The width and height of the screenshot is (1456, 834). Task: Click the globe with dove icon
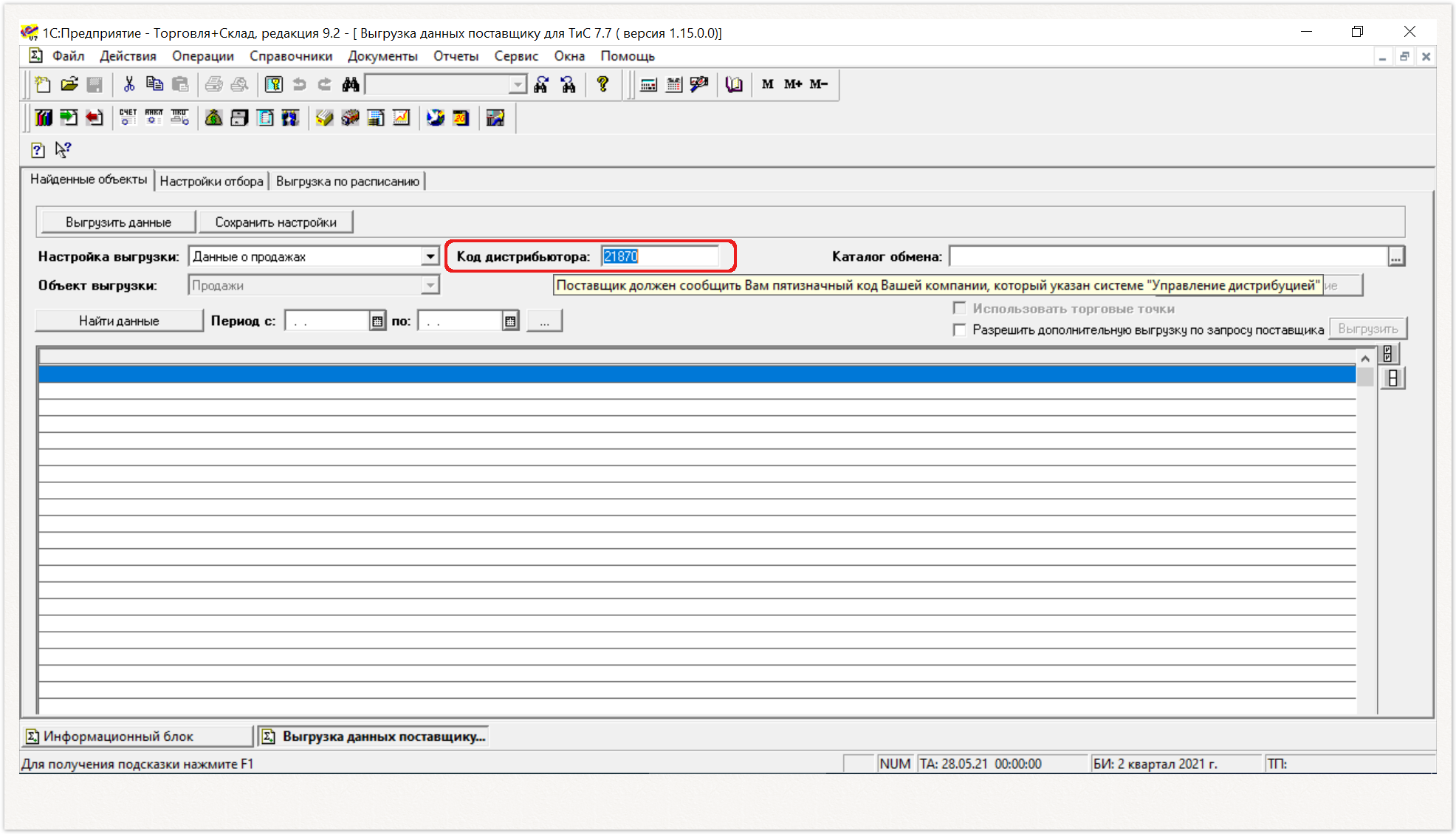436,118
